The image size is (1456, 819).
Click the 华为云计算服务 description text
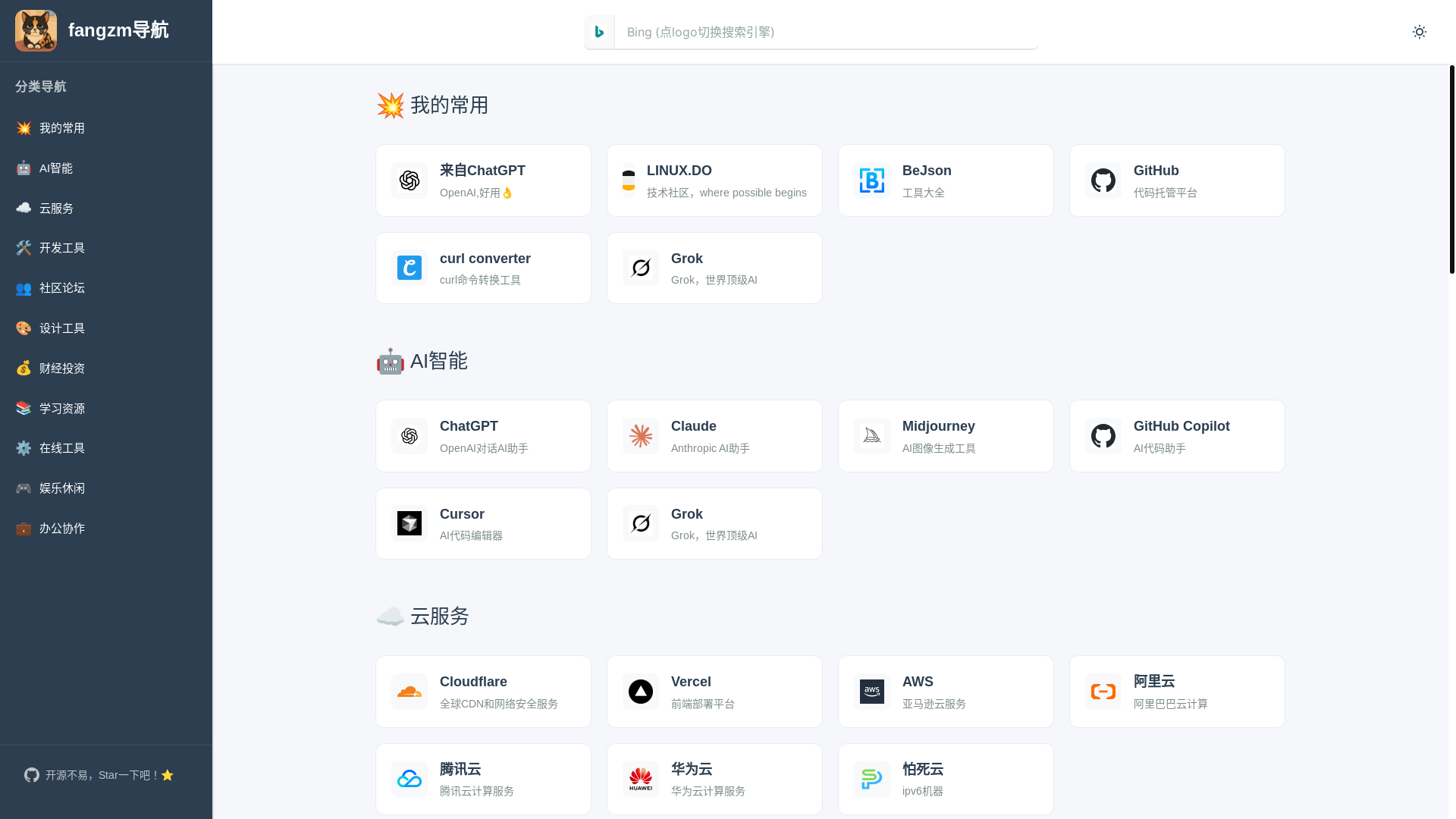(708, 791)
